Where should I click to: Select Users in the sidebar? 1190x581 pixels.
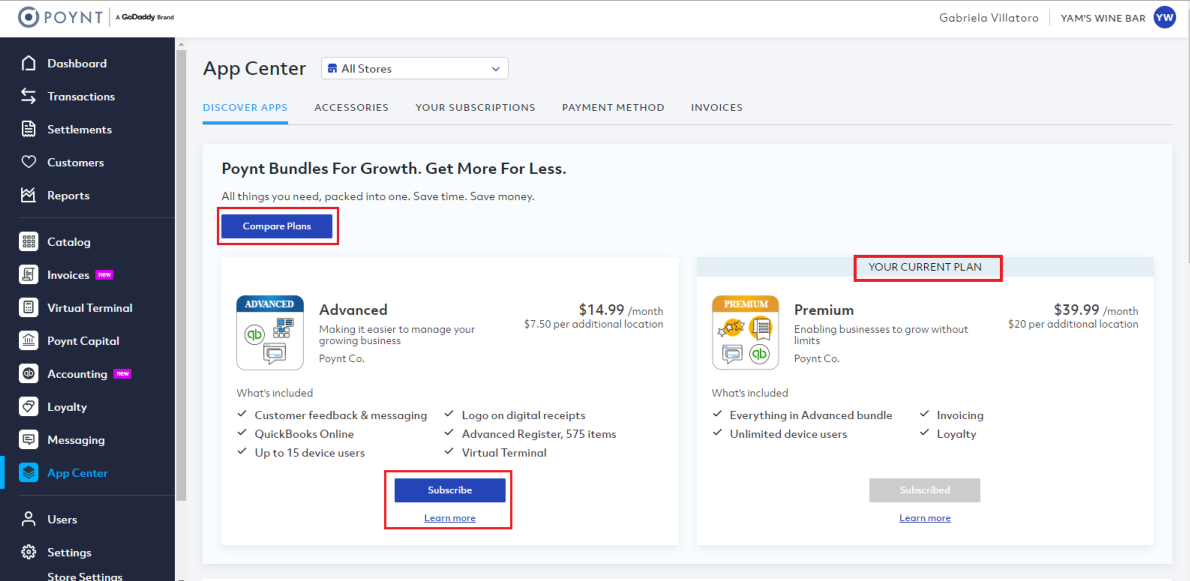pyautogui.click(x=62, y=520)
